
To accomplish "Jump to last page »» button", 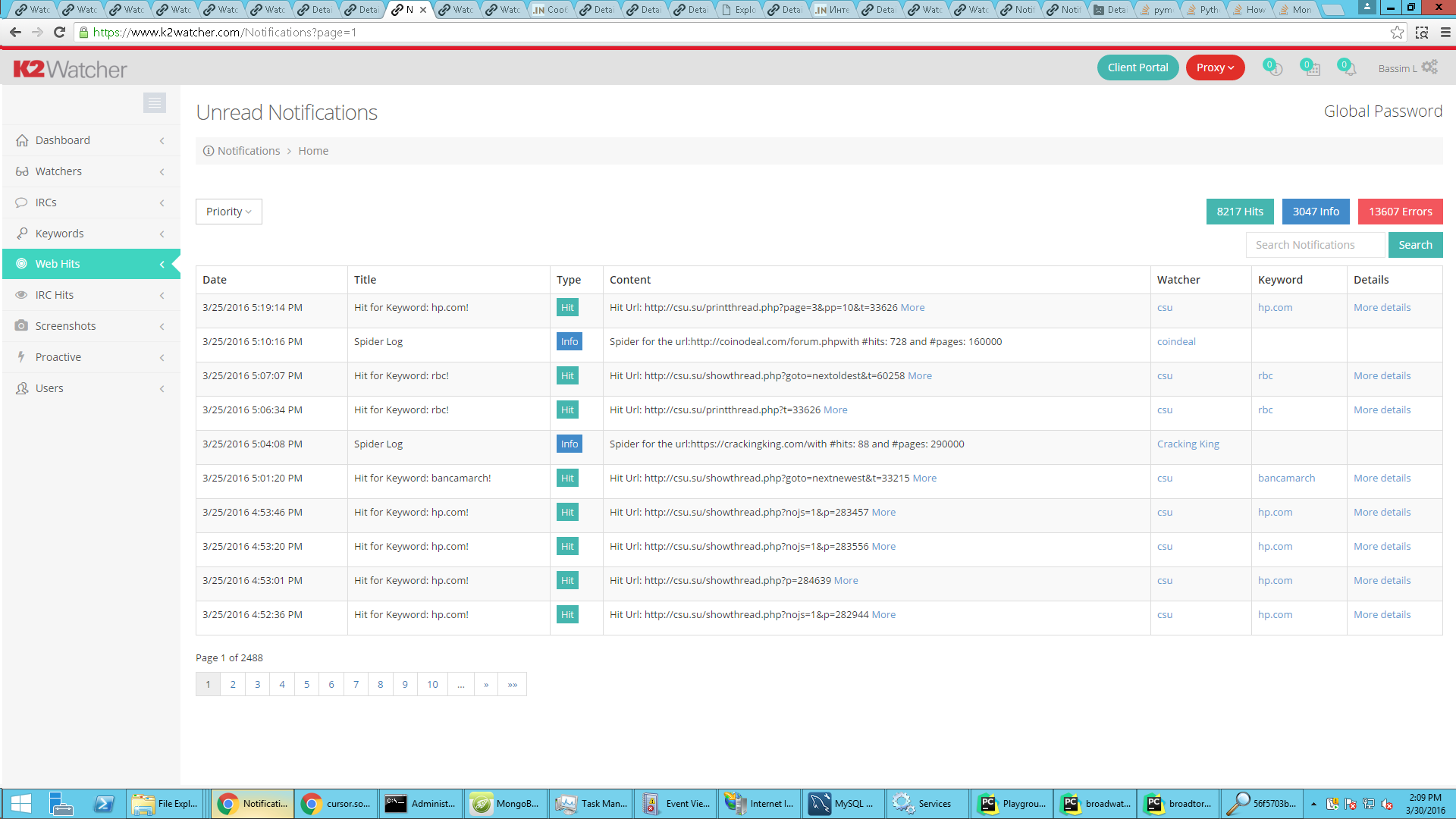I will pyautogui.click(x=513, y=684).
